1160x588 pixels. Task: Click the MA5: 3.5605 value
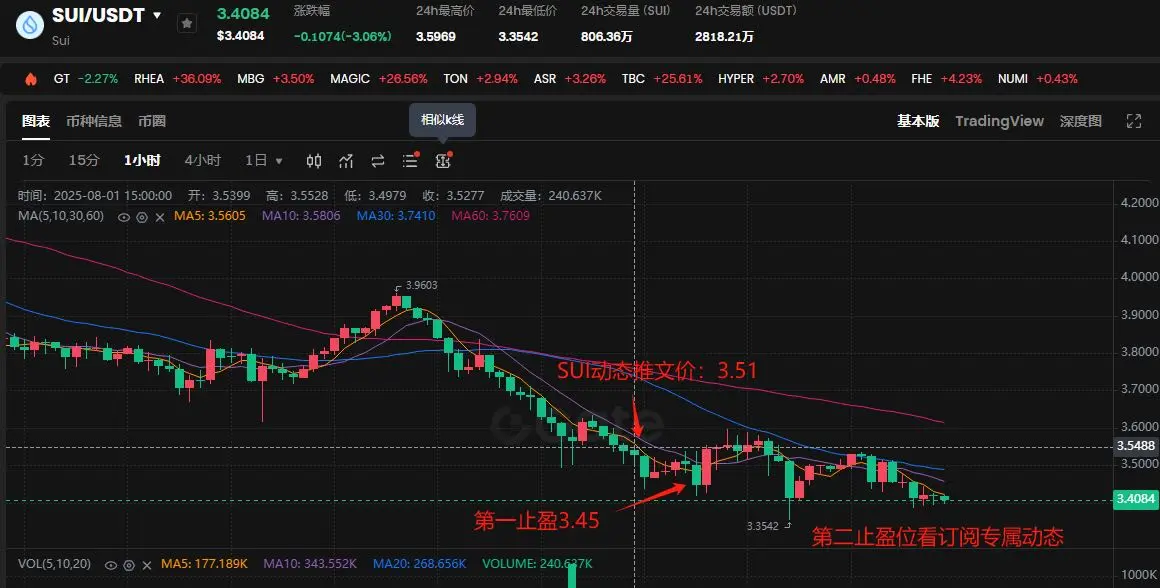click(x=210, y=216)
